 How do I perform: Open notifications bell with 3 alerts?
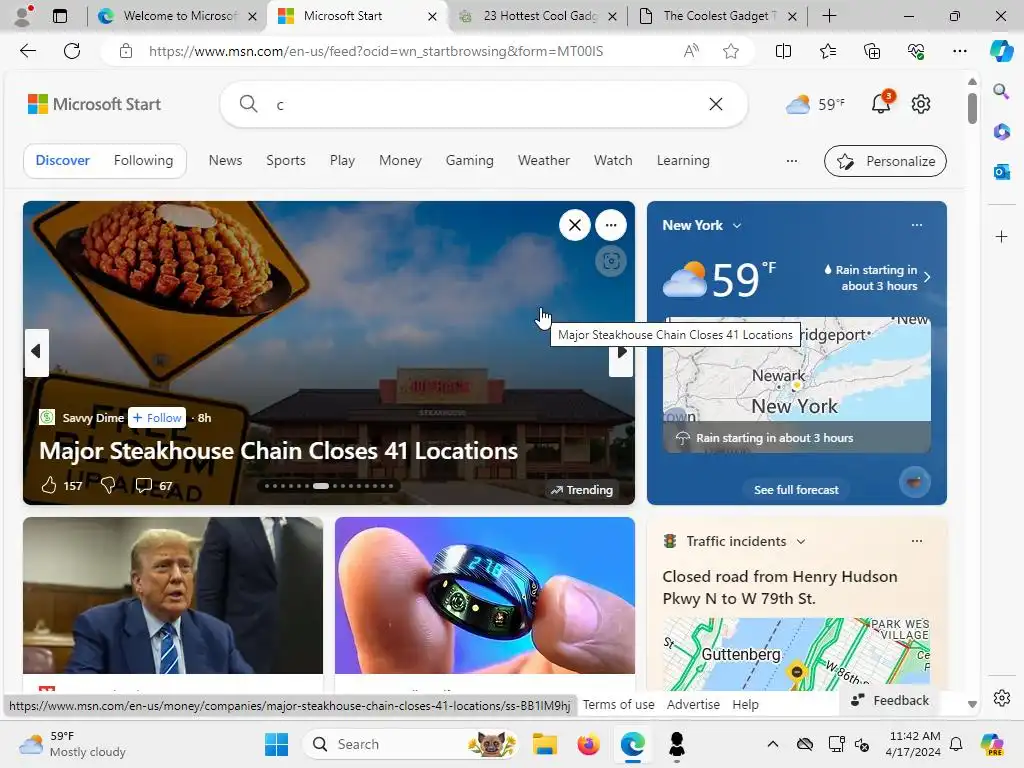[x=881, y=103]
